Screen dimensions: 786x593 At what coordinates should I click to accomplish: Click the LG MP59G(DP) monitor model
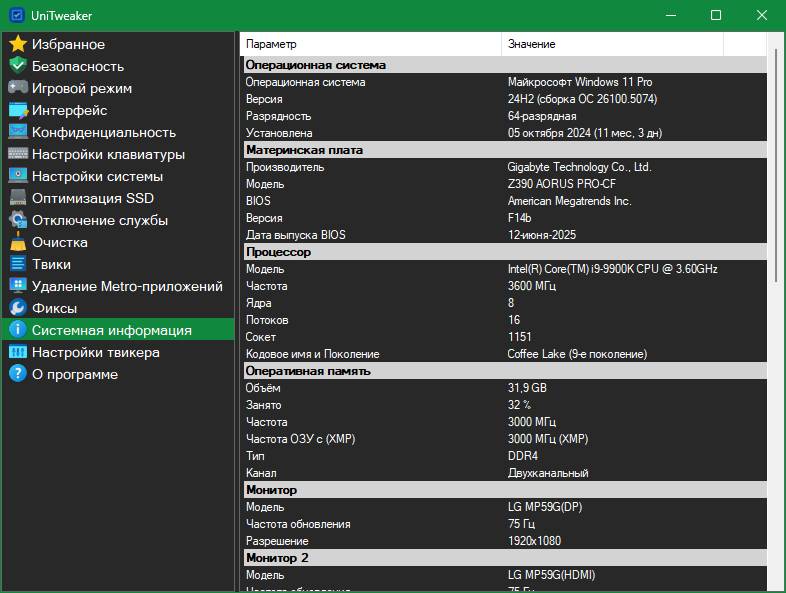coord(545,507)
